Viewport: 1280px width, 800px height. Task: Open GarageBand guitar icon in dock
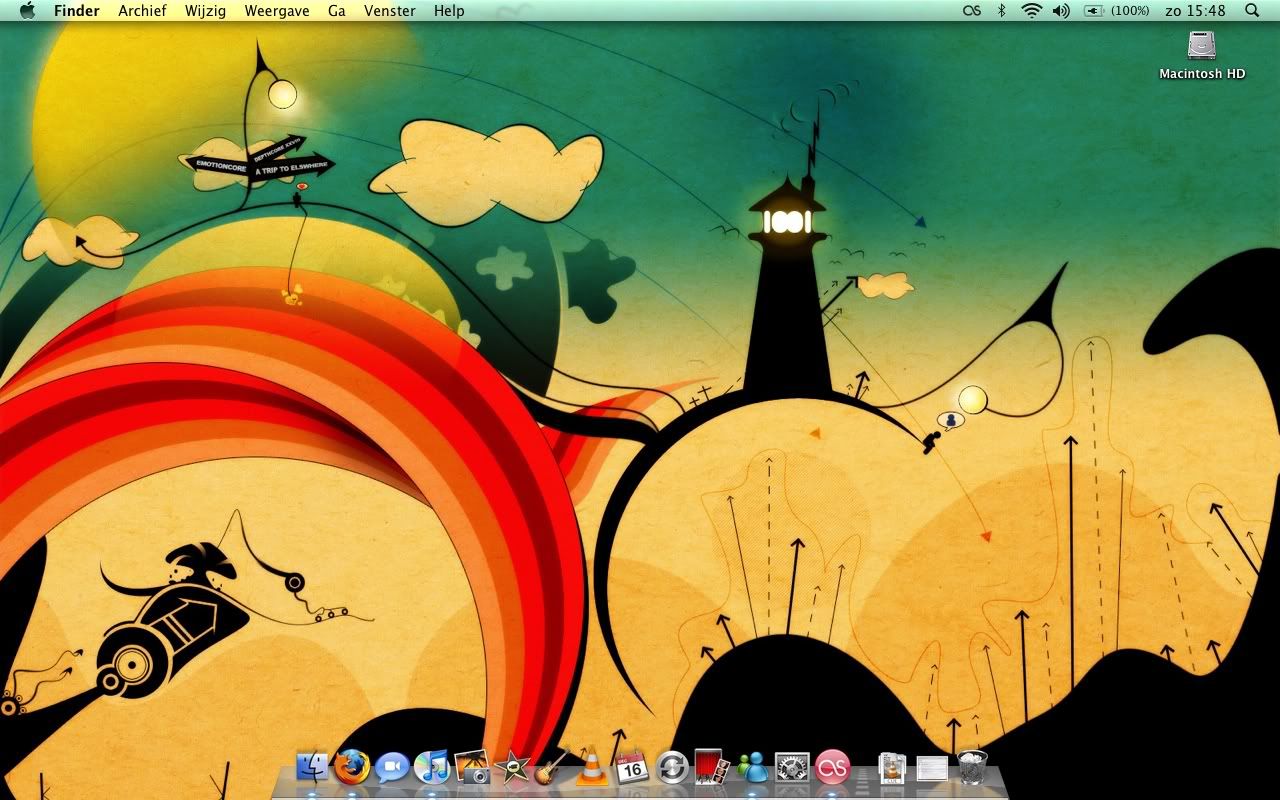pos(552,766)
